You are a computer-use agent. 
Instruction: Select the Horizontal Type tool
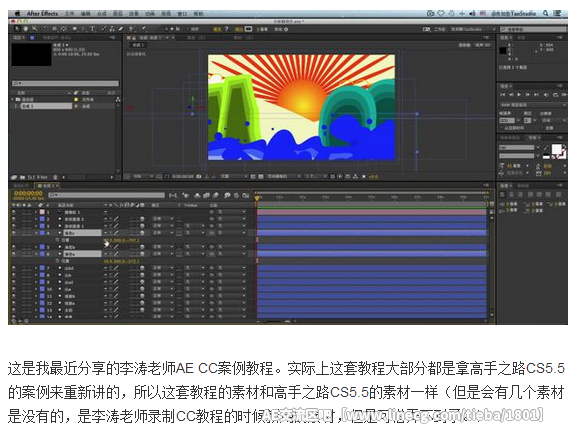tap(93, 29)
